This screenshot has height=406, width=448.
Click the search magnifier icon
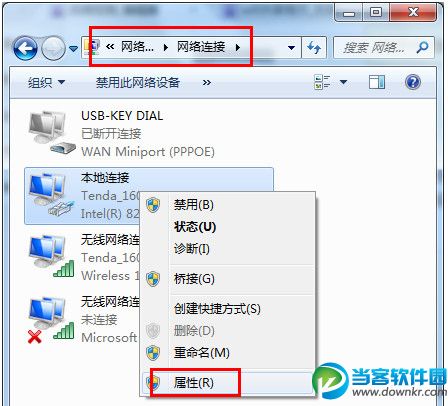pos(422,48)
